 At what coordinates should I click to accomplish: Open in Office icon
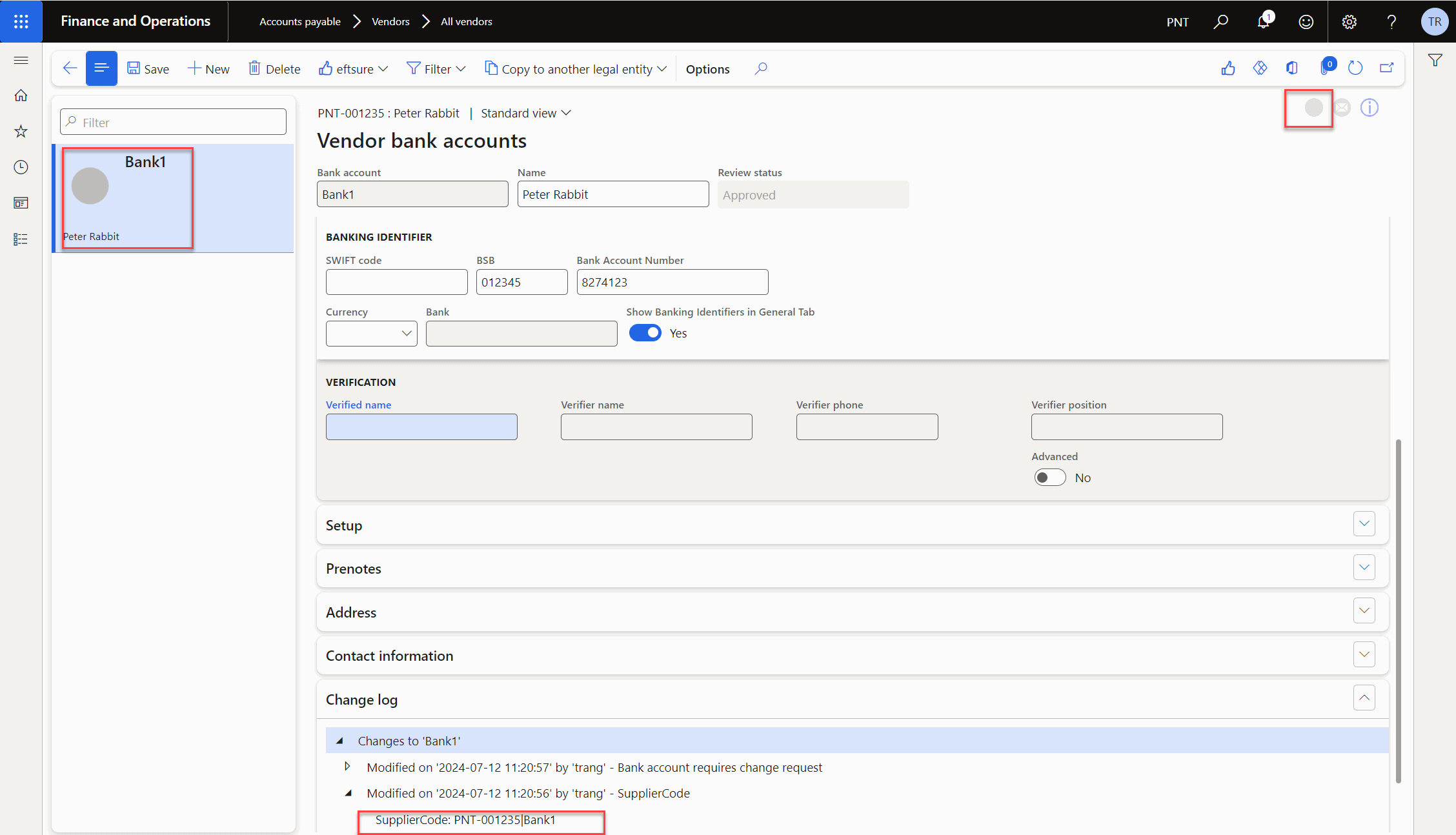(1291, 68)
